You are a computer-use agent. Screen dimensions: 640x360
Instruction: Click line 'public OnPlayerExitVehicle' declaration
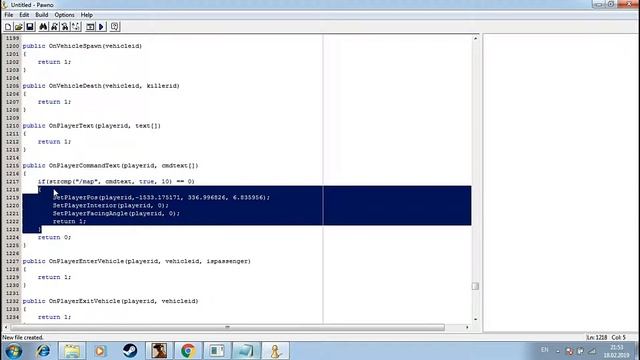tap(110, 301)
